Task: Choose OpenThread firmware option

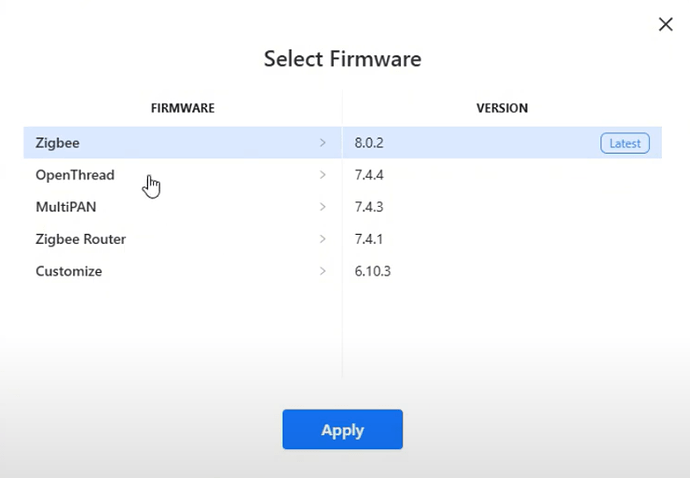Action: click(x=183, y=175)
